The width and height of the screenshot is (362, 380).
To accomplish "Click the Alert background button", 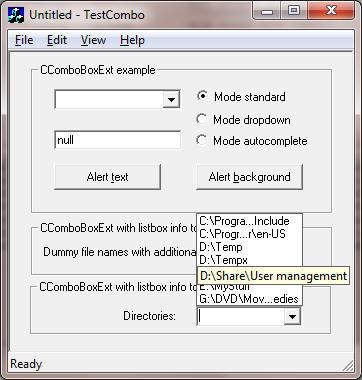I will 249,177.
